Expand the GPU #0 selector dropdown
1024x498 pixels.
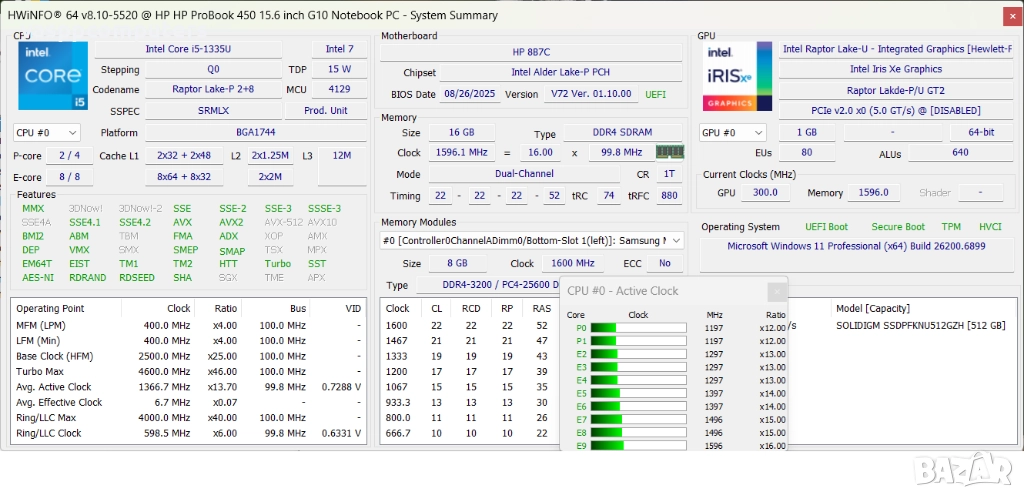734,132
